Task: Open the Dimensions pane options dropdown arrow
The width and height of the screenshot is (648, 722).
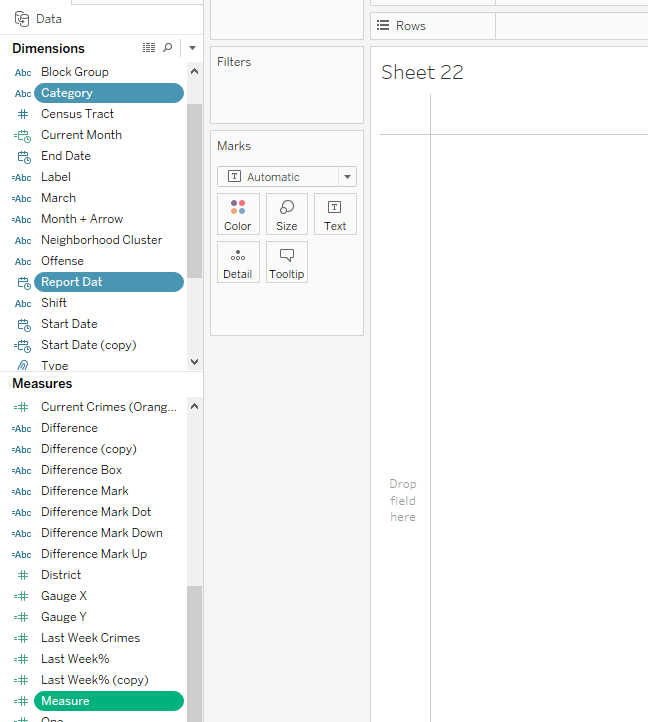Action: click(x=192, y=48)
